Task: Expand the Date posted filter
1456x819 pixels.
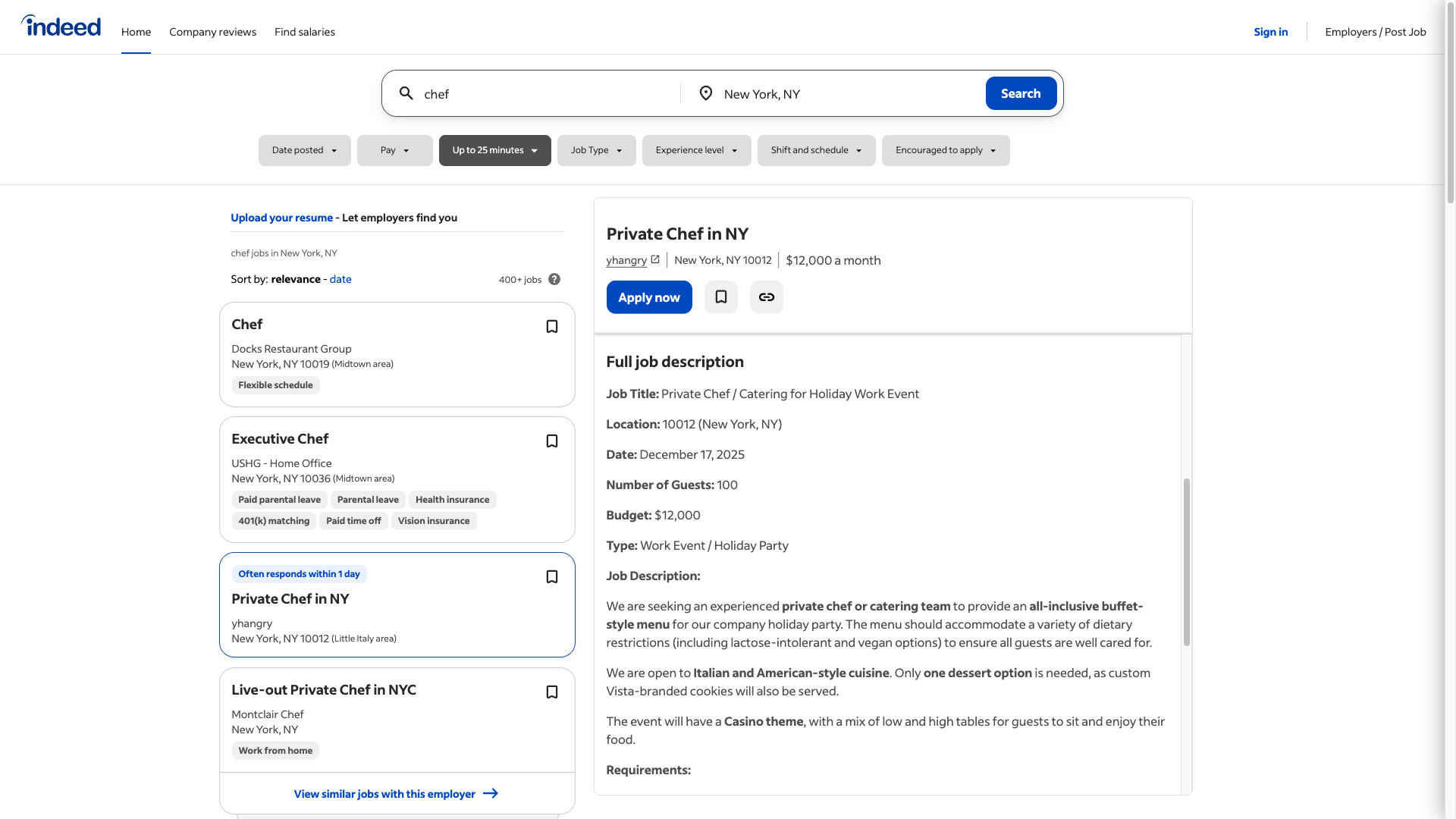Action: (304, 150)
